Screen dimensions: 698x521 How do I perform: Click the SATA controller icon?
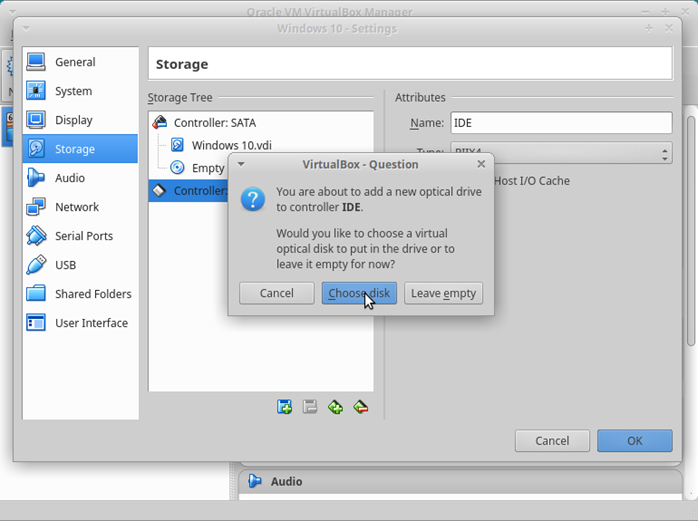pos(159,122)
